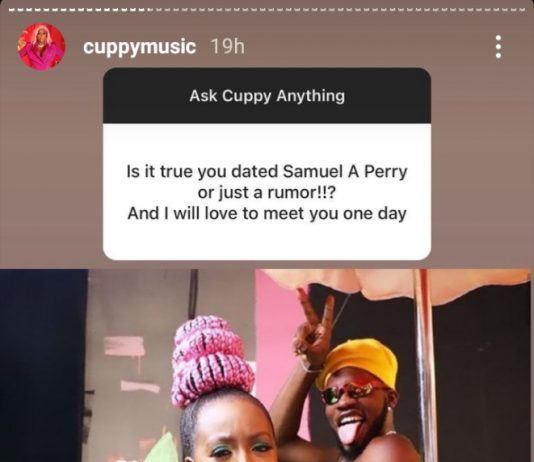
Task: Tap the cuppymusic profile picture
Action: [x=41, y=47]
